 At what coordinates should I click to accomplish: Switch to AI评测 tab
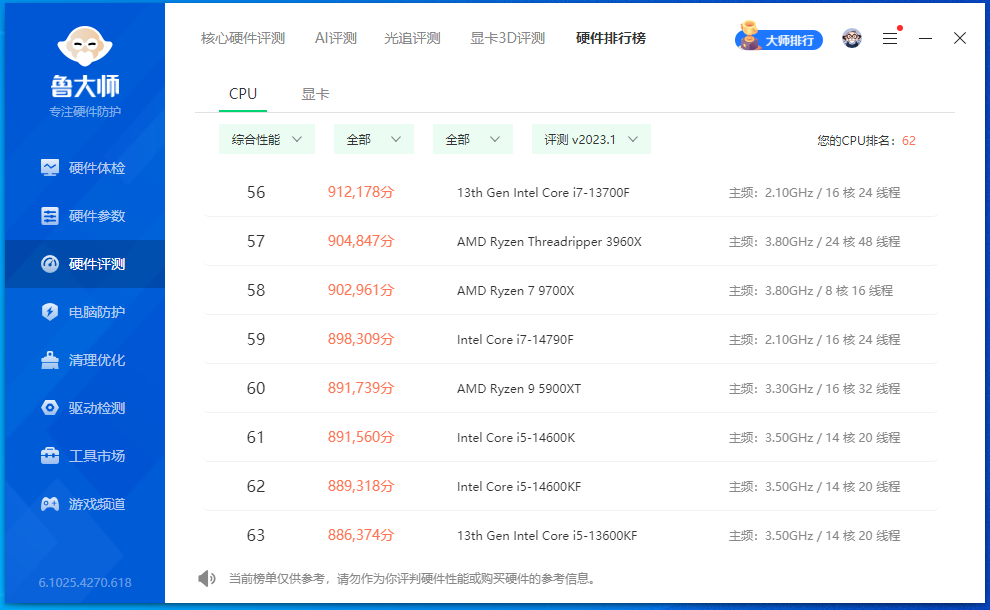click(336, 39)
